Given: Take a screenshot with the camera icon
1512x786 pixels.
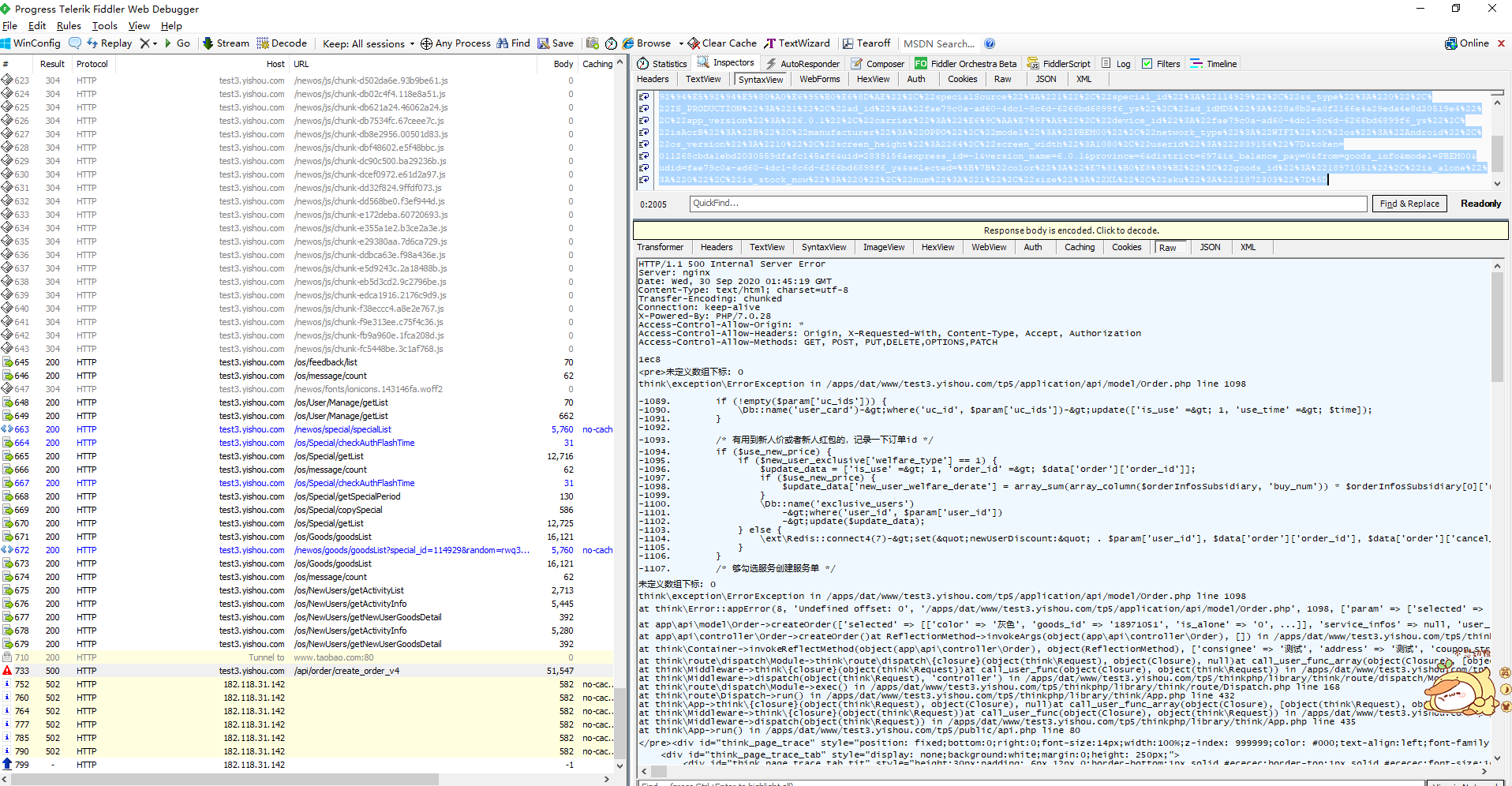Looking at the screenshot, I should click(x=593, y=43).
